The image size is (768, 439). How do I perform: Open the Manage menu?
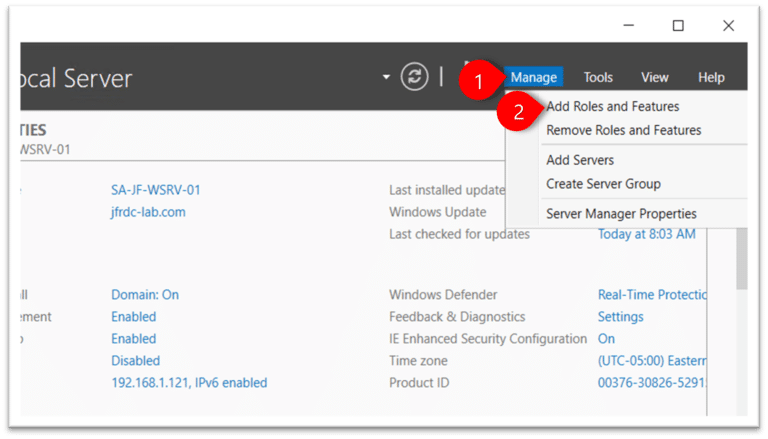533,77
